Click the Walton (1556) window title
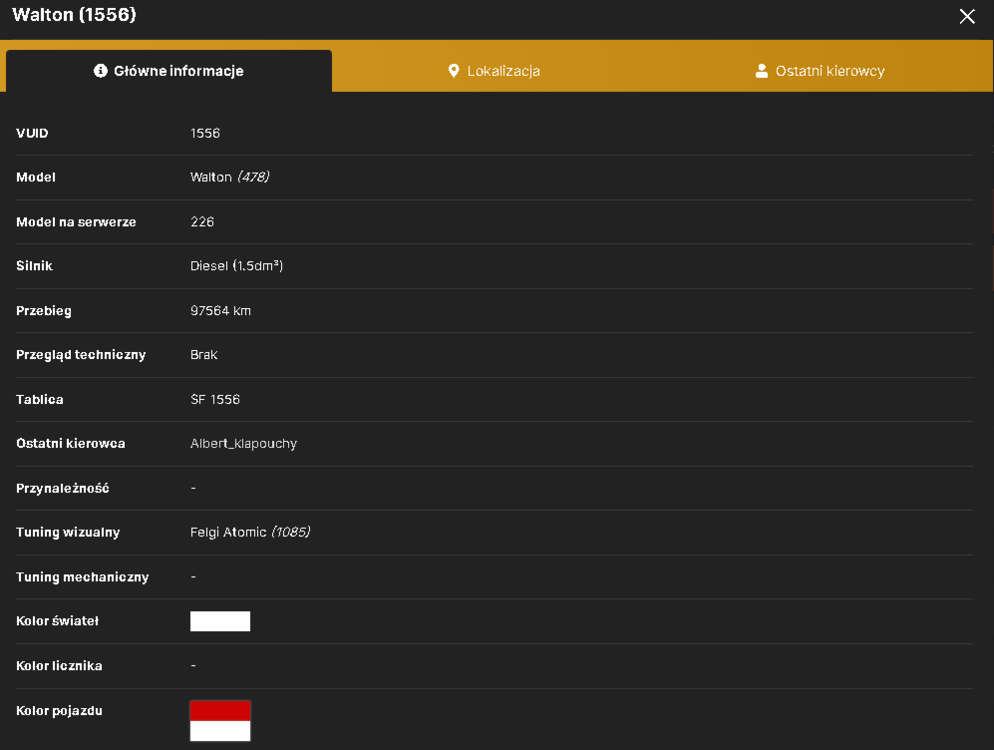Viewport: 994px width, 750px height. 74,15
